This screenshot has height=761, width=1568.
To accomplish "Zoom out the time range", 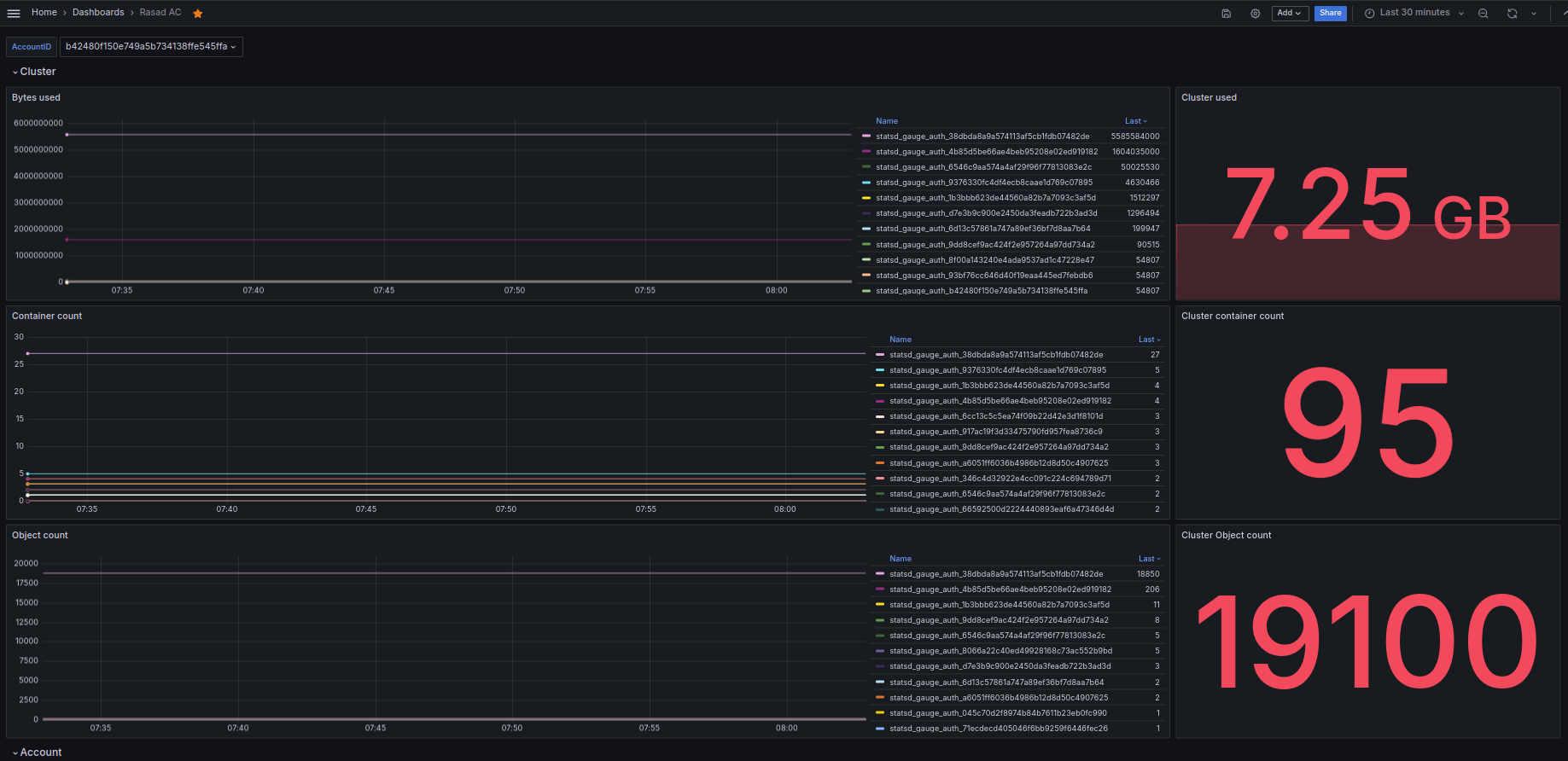I will pos(1483,13).
